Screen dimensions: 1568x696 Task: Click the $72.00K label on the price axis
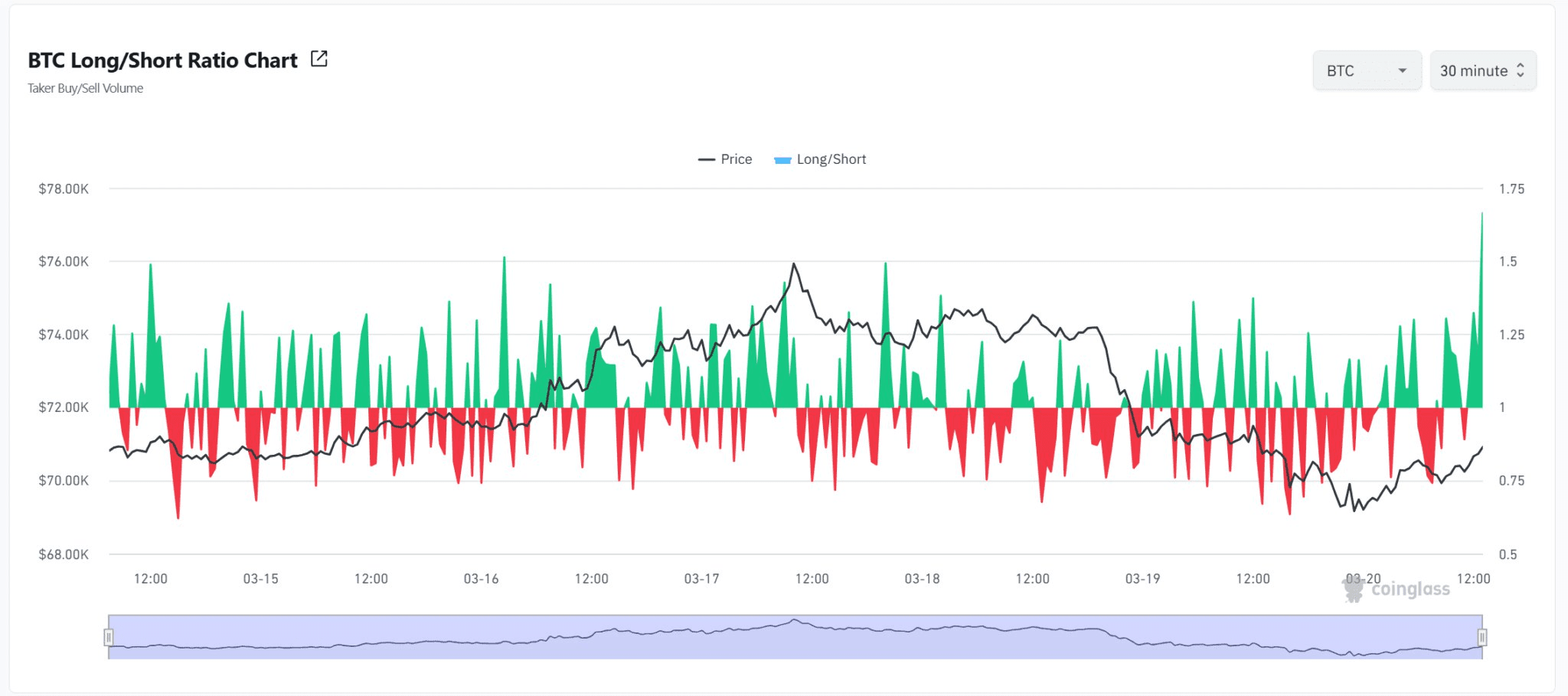[64, 407]
